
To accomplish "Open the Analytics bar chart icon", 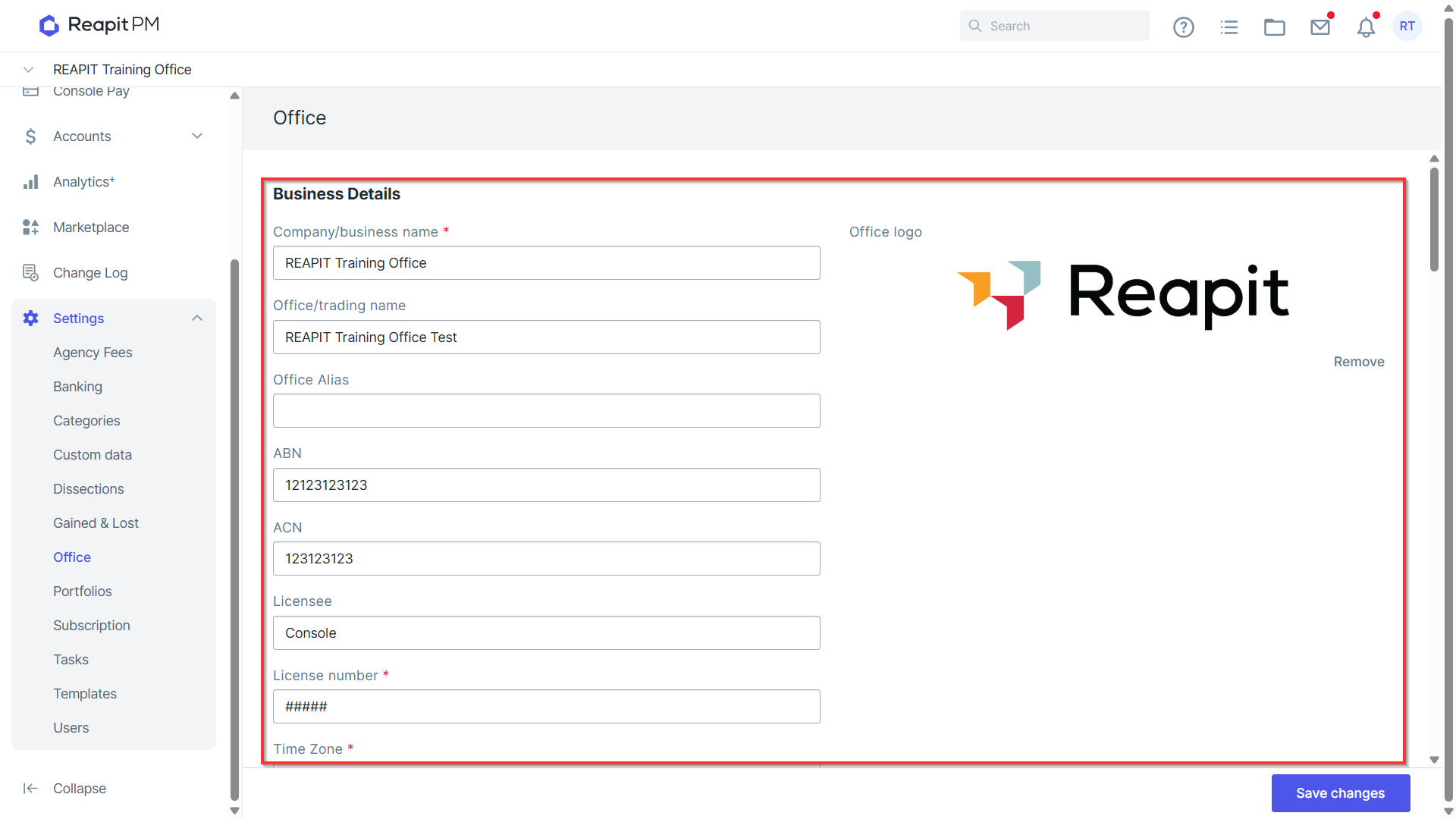I will point(30,182).
